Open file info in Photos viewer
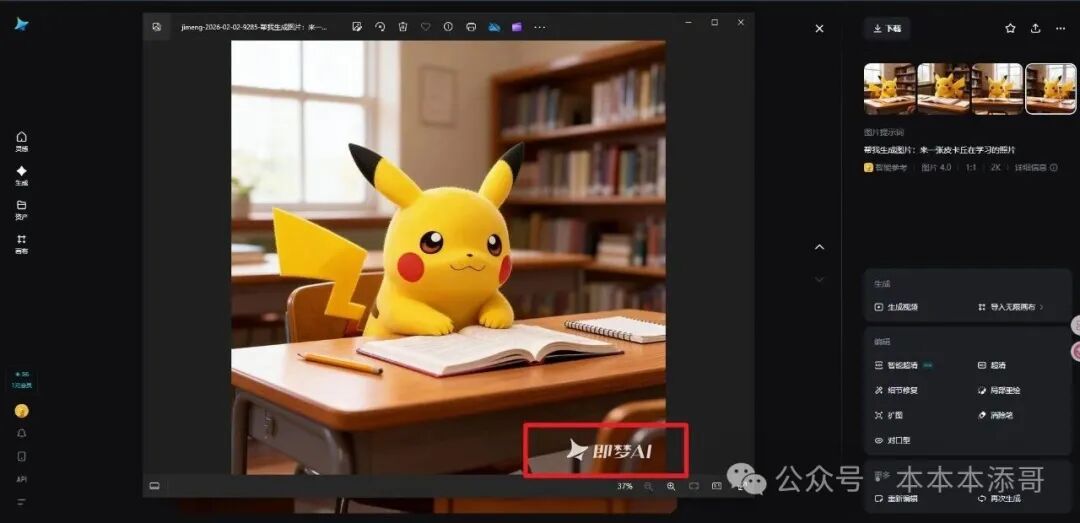This screenshot has height=523, width=1080. tap(448, 27)
